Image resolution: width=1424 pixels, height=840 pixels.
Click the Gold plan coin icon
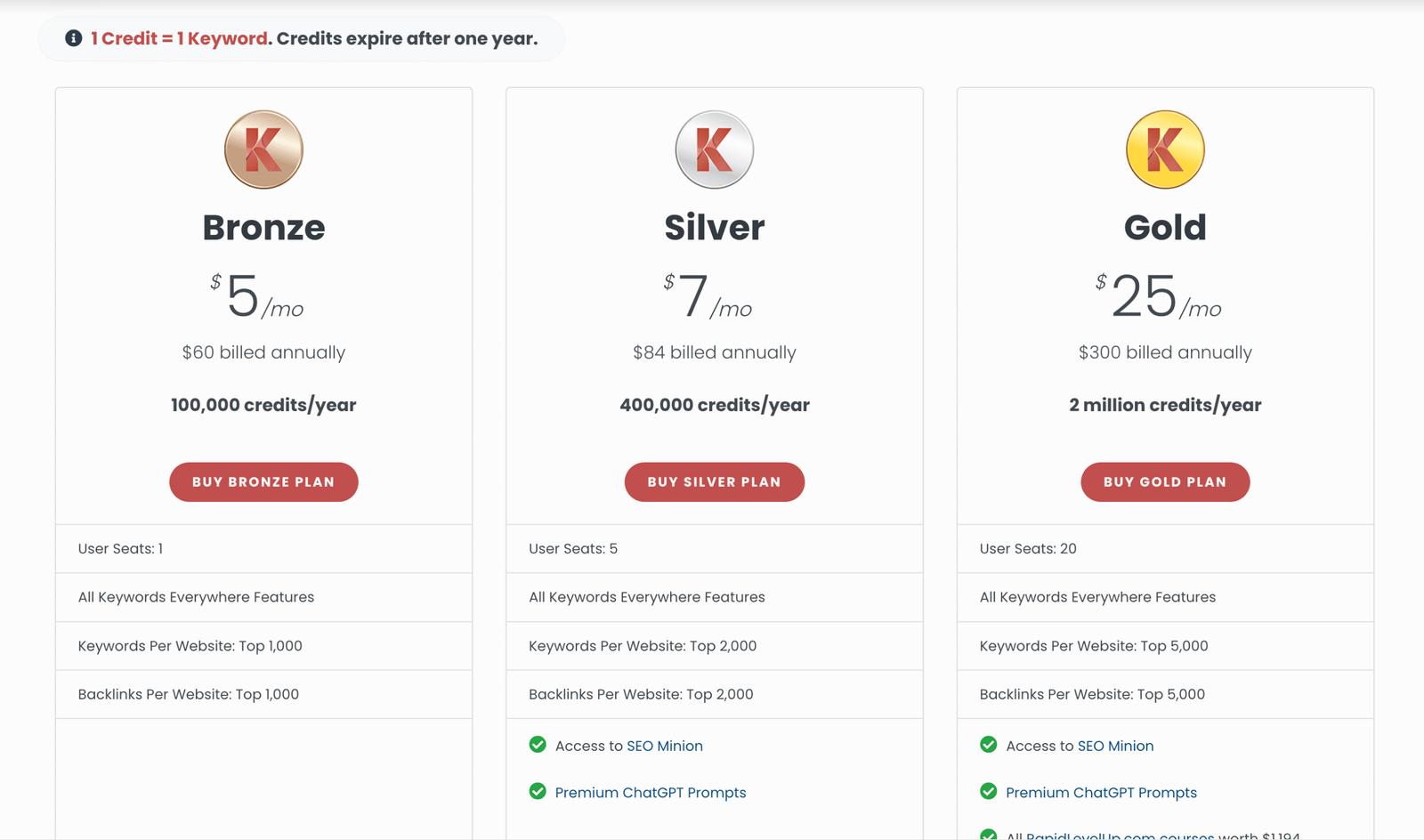point(1165,149)
